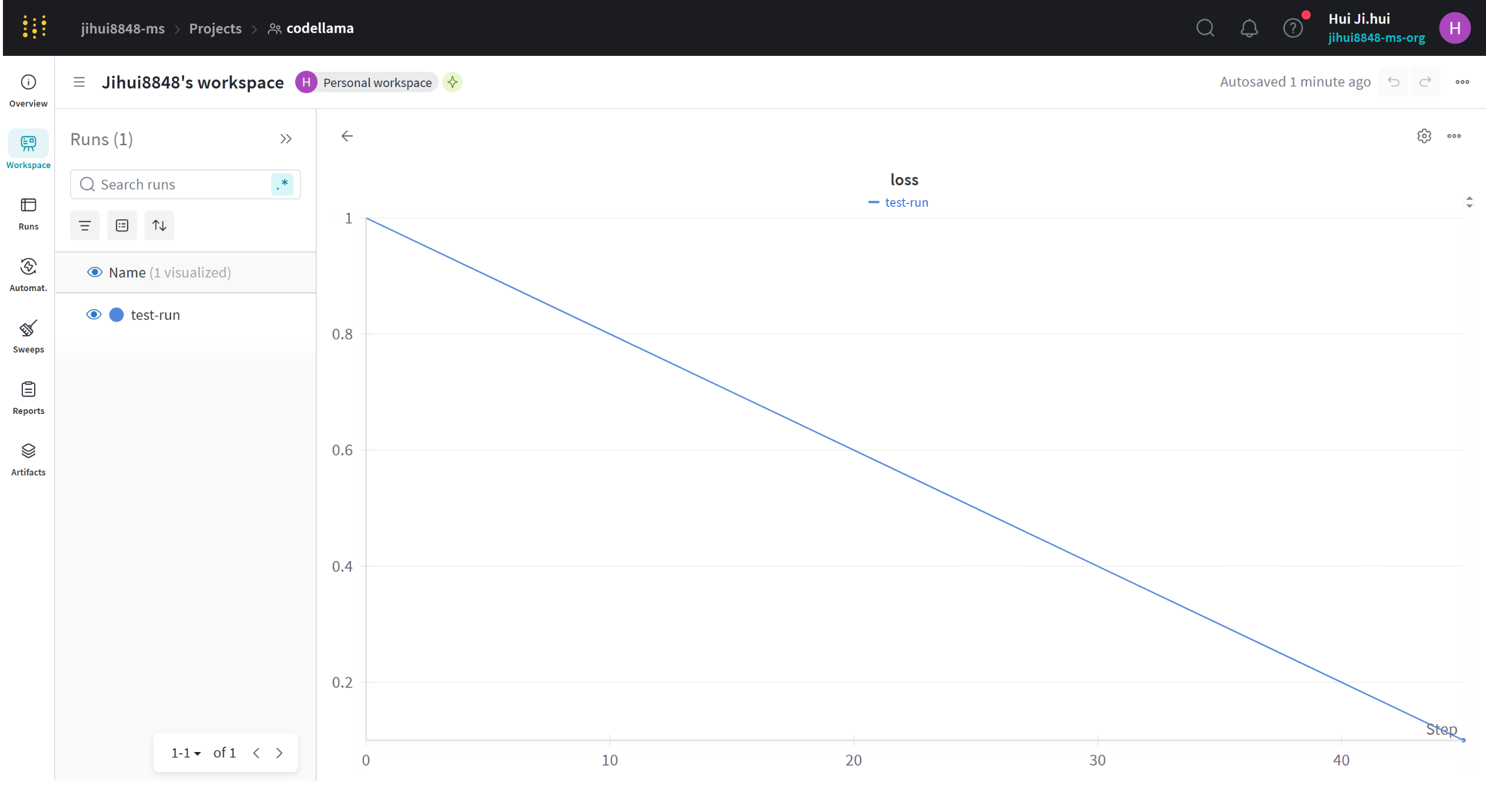1486x812 pixels.
Task: Open the 1-1 pagination dropdown
Action: 186,753
